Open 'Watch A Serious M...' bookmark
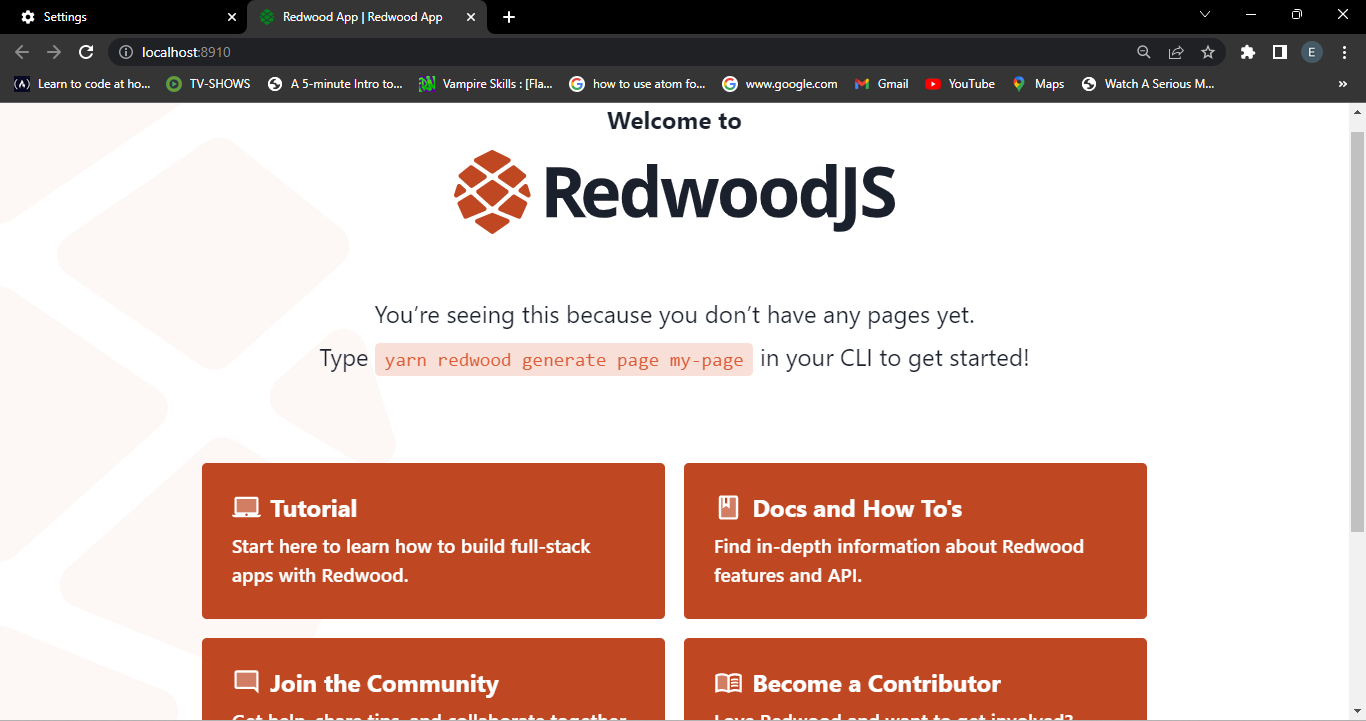The image size is (1366, 721). pos(1148,84)
